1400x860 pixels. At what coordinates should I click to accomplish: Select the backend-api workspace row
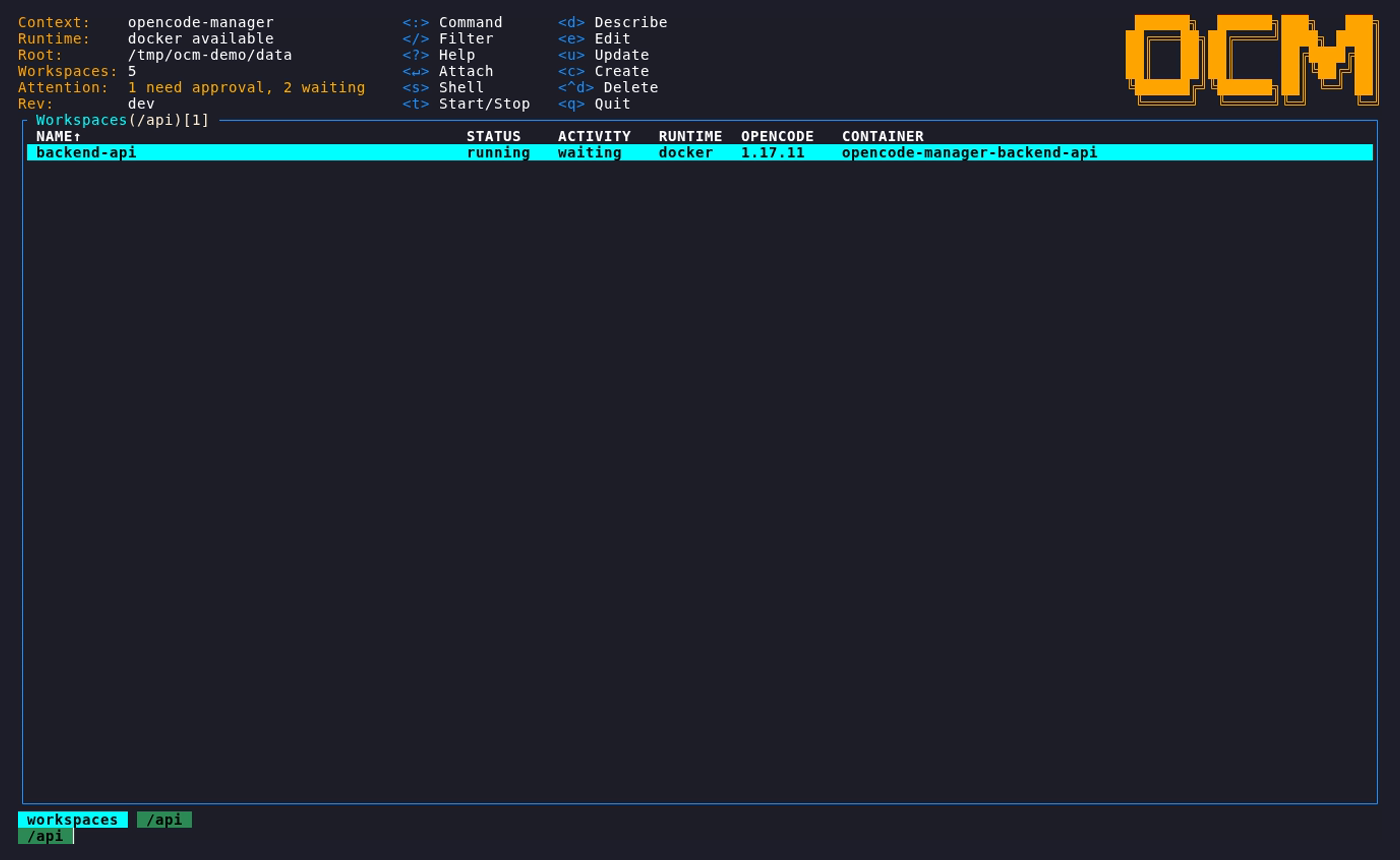point(700,152)
